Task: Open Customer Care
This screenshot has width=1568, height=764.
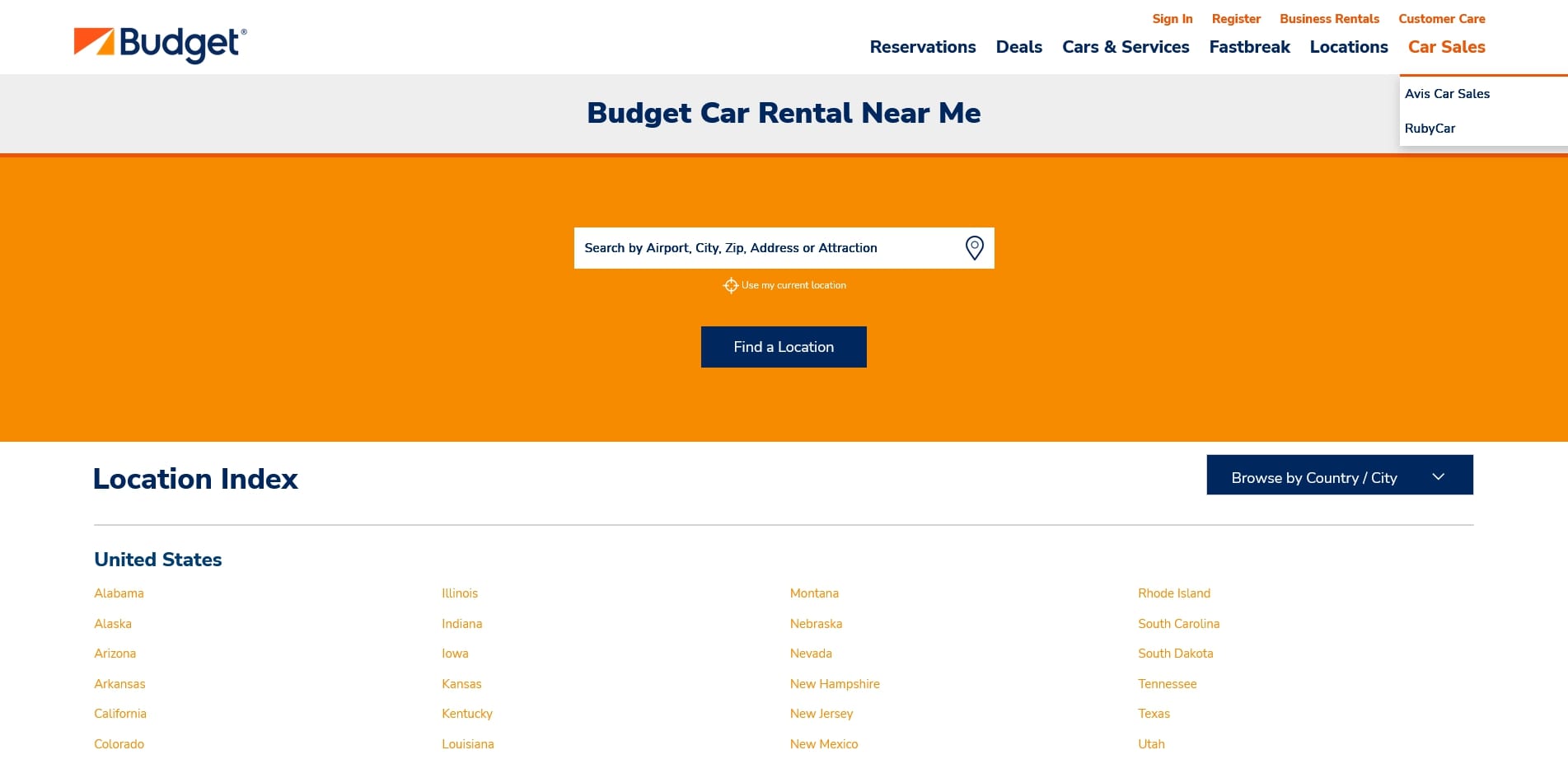Action: (1441, 18)
